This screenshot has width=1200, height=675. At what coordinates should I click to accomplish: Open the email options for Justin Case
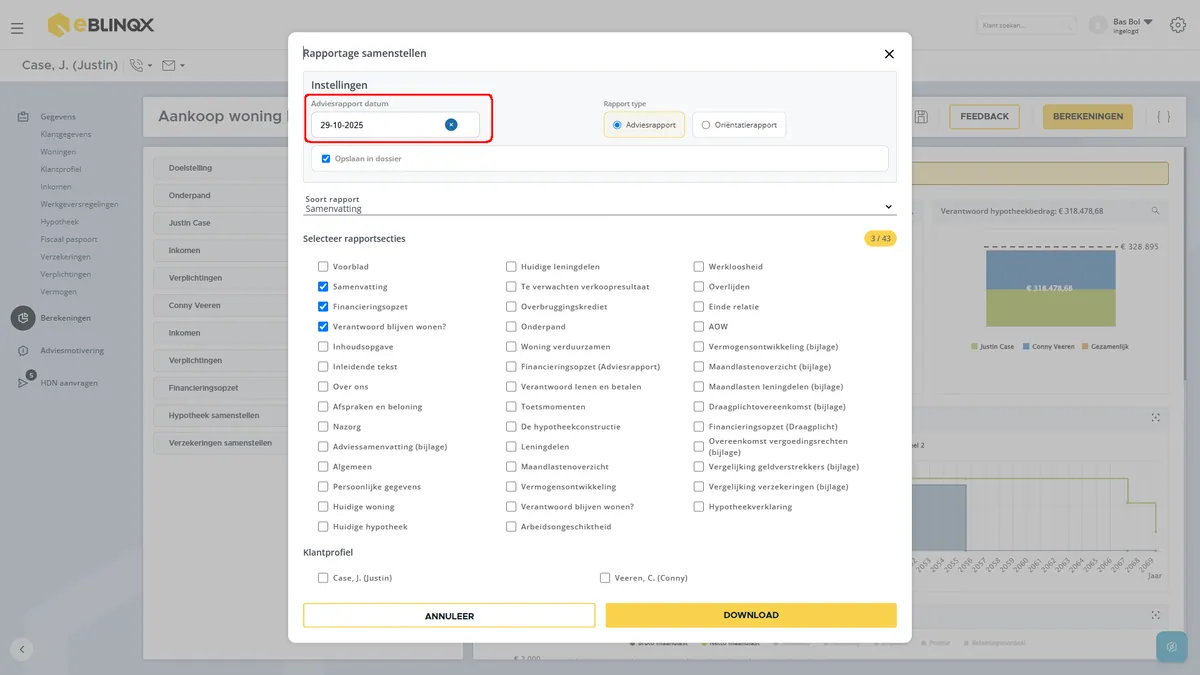click(x=173, y=66)
